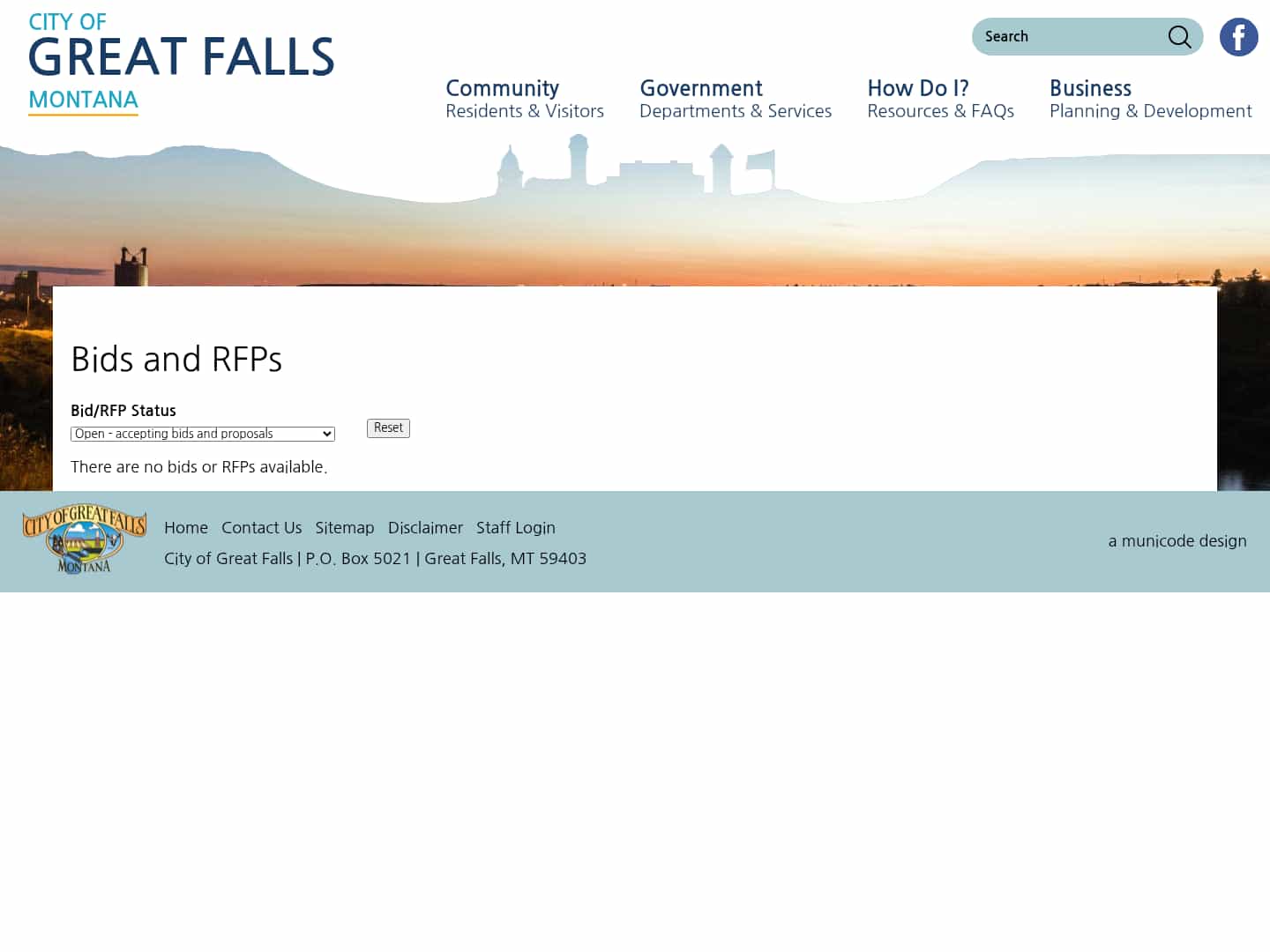Viewport: 1270px width, 952px height.
Task: Open the Community Residents & Visitors menu
Action: tap(524, 99)
